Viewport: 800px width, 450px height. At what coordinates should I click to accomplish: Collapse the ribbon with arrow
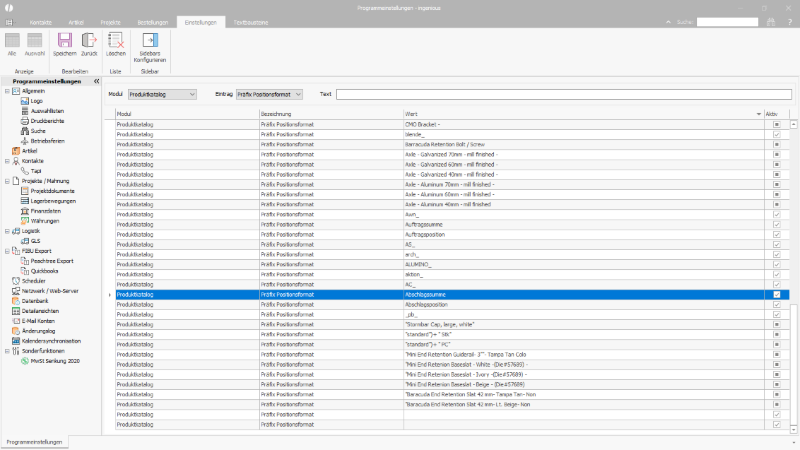click(668, 22)
